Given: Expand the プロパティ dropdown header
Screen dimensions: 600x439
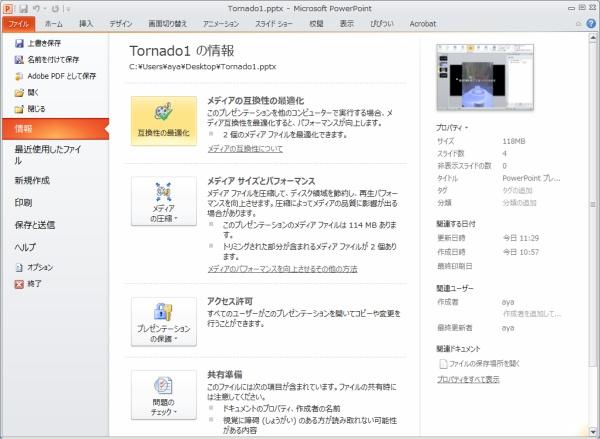Looking at the screenshot, I should pos(452,128).
